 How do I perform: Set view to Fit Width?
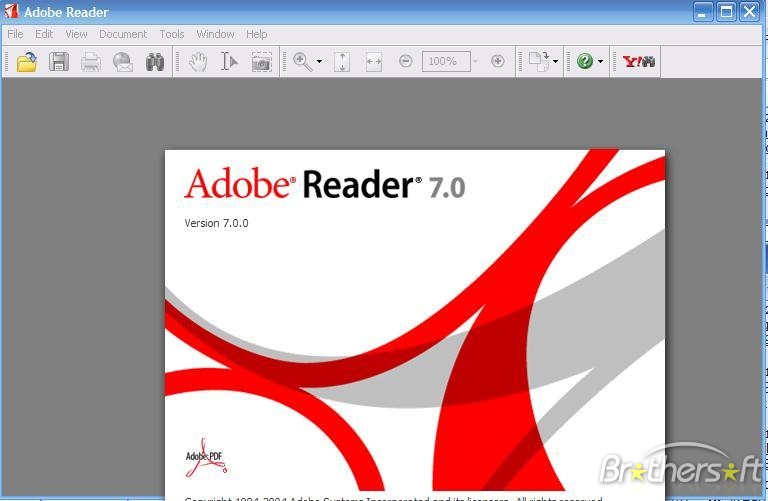click(374, 62)
